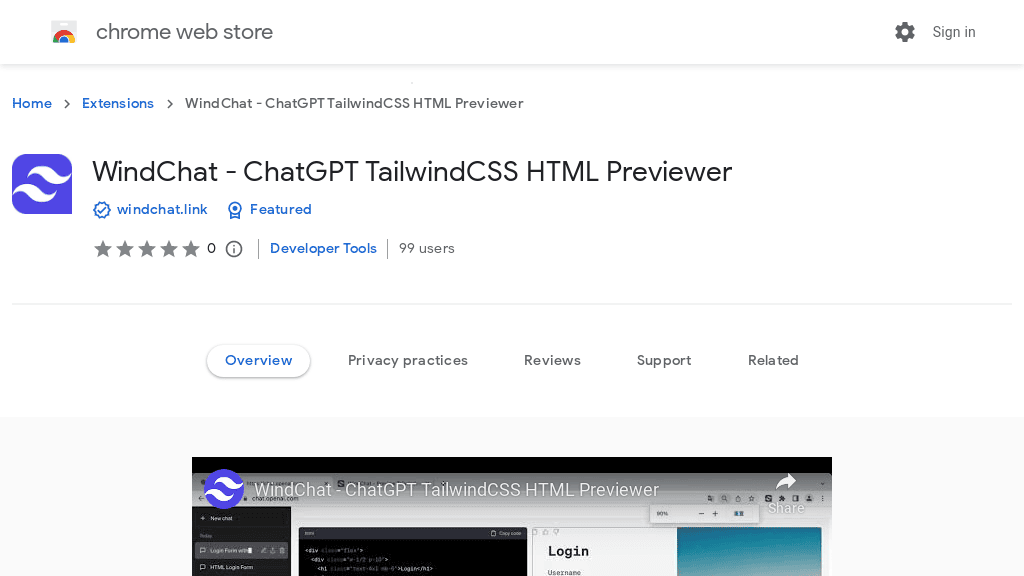Go to Home breadcrumb link

tap(32, 103)
